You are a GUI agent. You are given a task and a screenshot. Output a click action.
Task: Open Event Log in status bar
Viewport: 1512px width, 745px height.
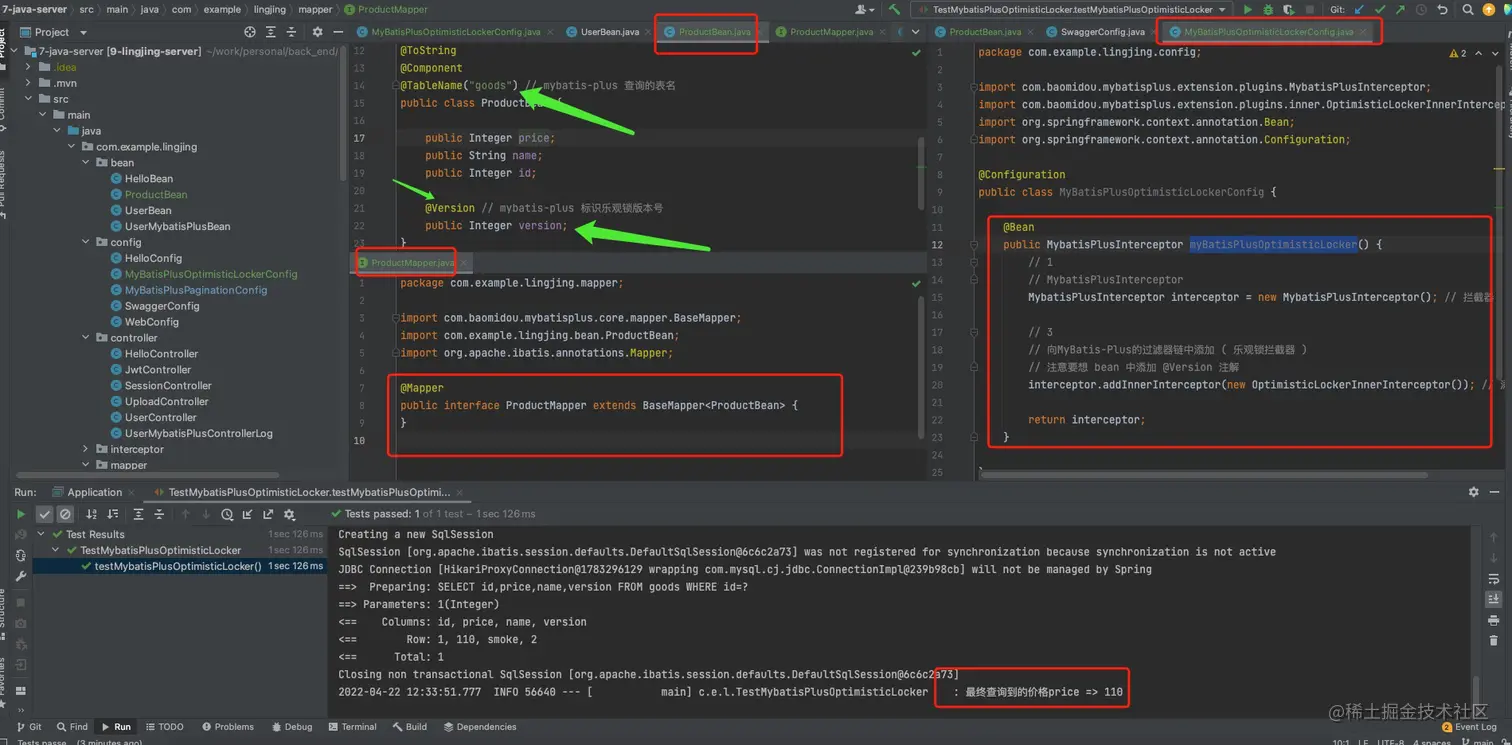click(1468, 727)
